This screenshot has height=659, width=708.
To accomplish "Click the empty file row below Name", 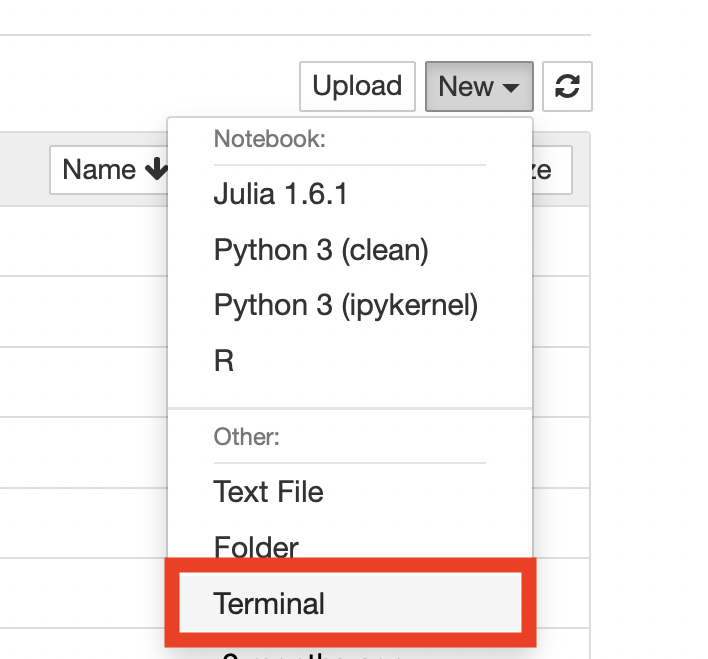I will click(80, 242).
